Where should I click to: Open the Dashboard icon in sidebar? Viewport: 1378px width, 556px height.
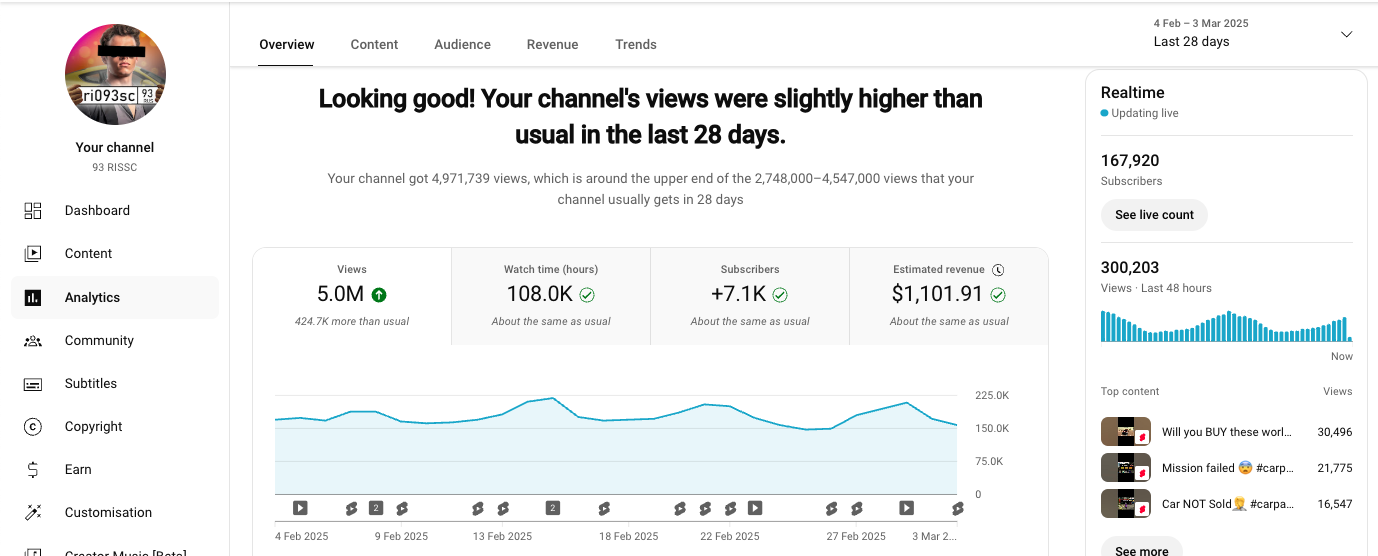pyautogui.click(x=33, y=211)
